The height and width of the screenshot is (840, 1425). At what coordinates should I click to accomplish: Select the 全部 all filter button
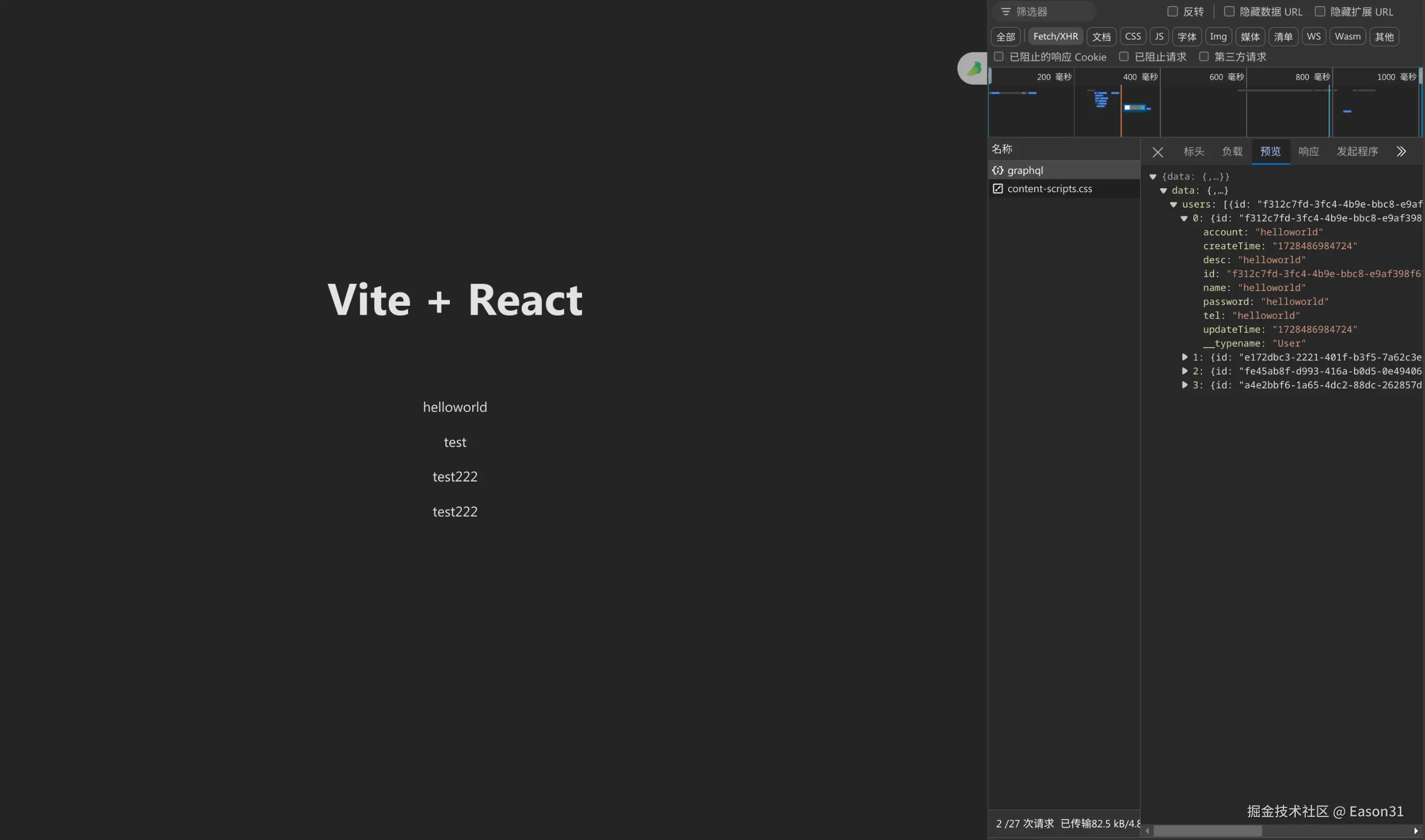tap(1005, 37)
